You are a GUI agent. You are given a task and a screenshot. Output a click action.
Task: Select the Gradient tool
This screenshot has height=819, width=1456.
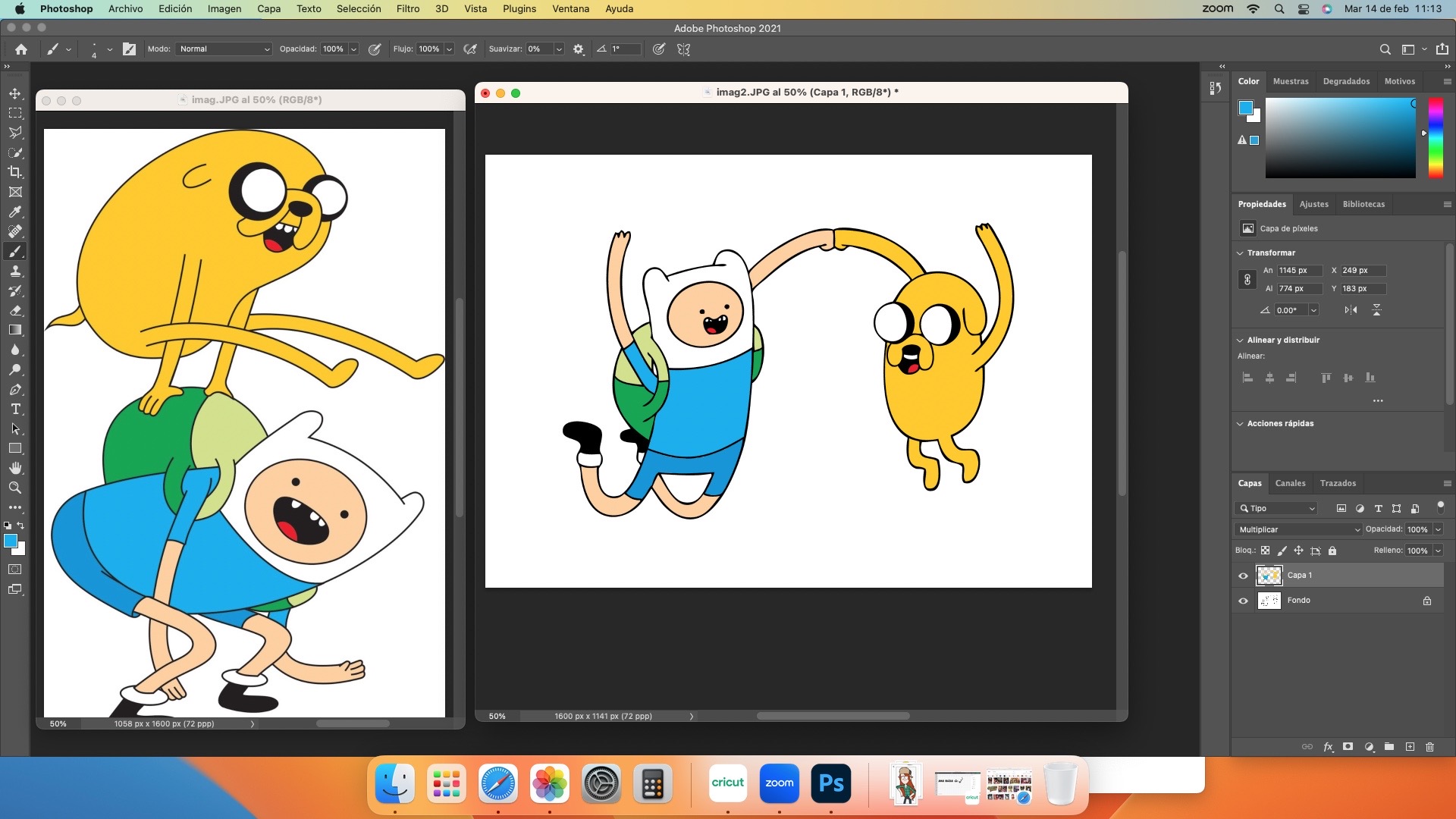[x=15, y=330]
